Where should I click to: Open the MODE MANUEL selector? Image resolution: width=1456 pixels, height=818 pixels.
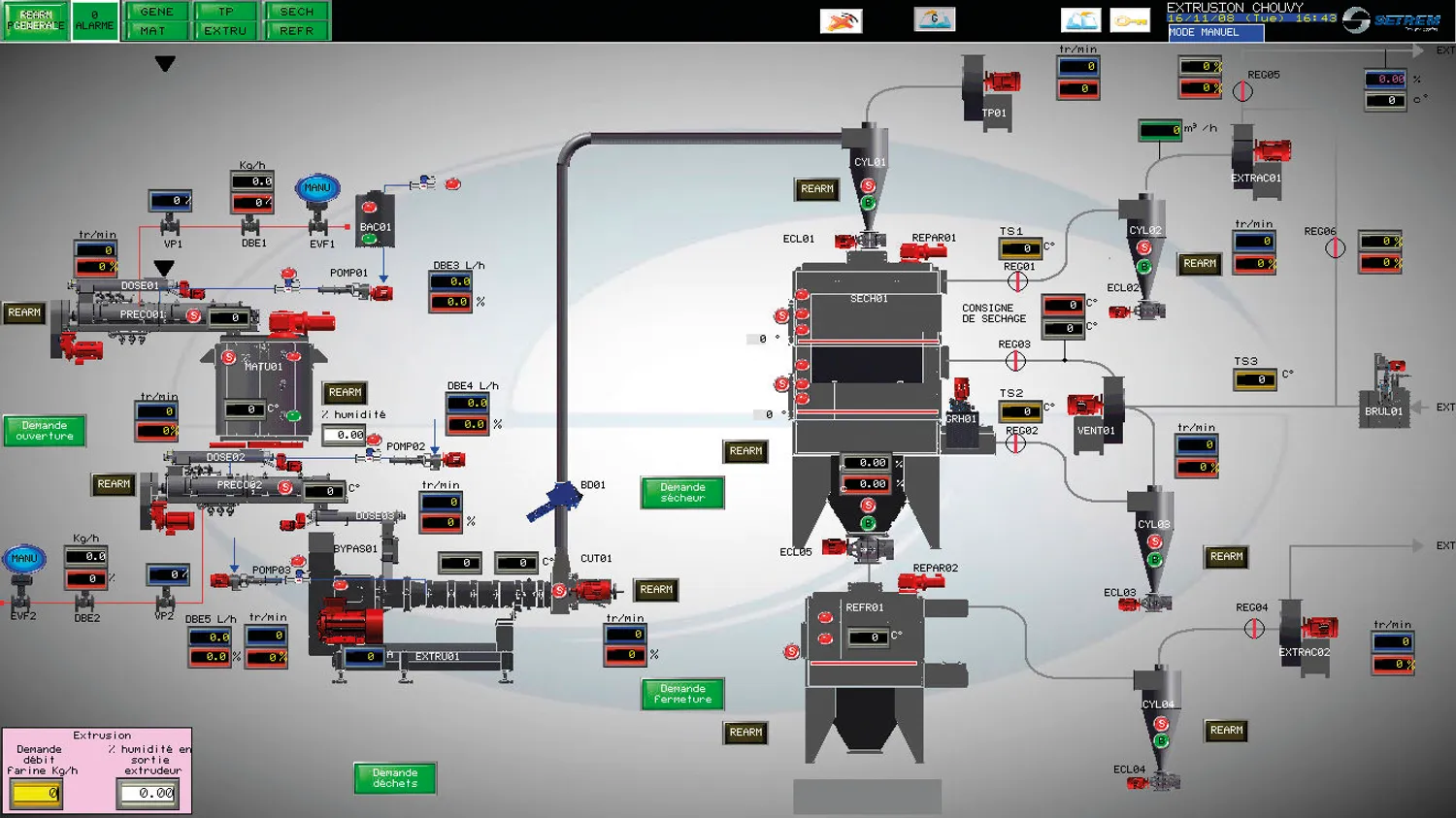(x=1216, y=32)
